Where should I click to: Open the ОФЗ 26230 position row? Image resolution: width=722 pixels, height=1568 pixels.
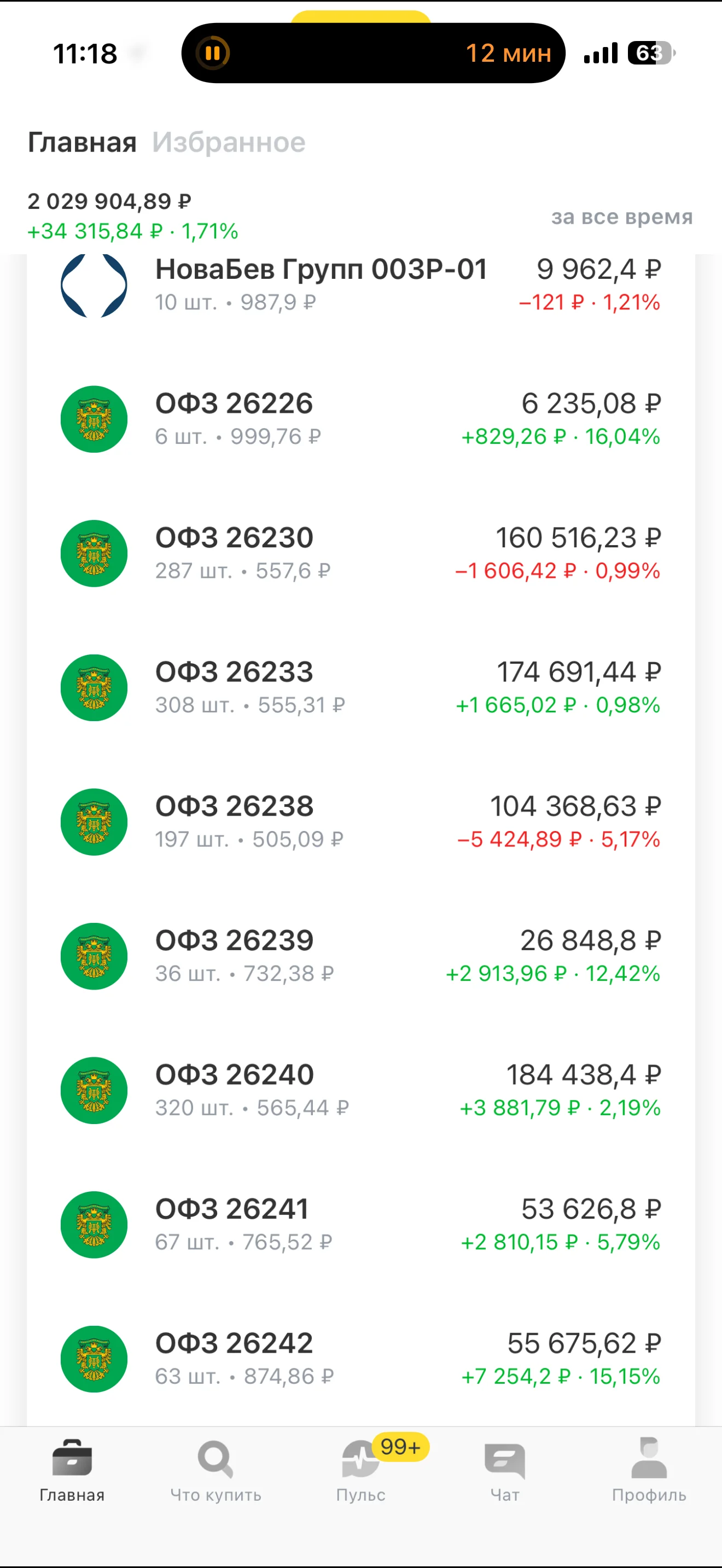coord(361,553)
